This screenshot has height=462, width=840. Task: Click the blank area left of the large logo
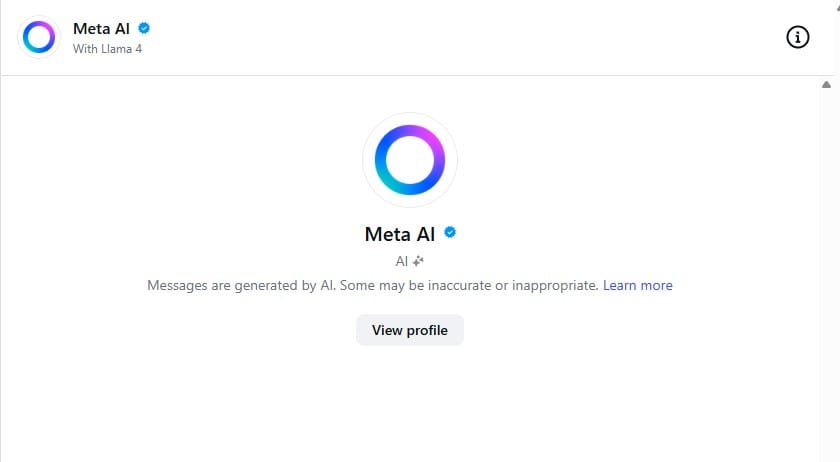(x=200, y=160)
